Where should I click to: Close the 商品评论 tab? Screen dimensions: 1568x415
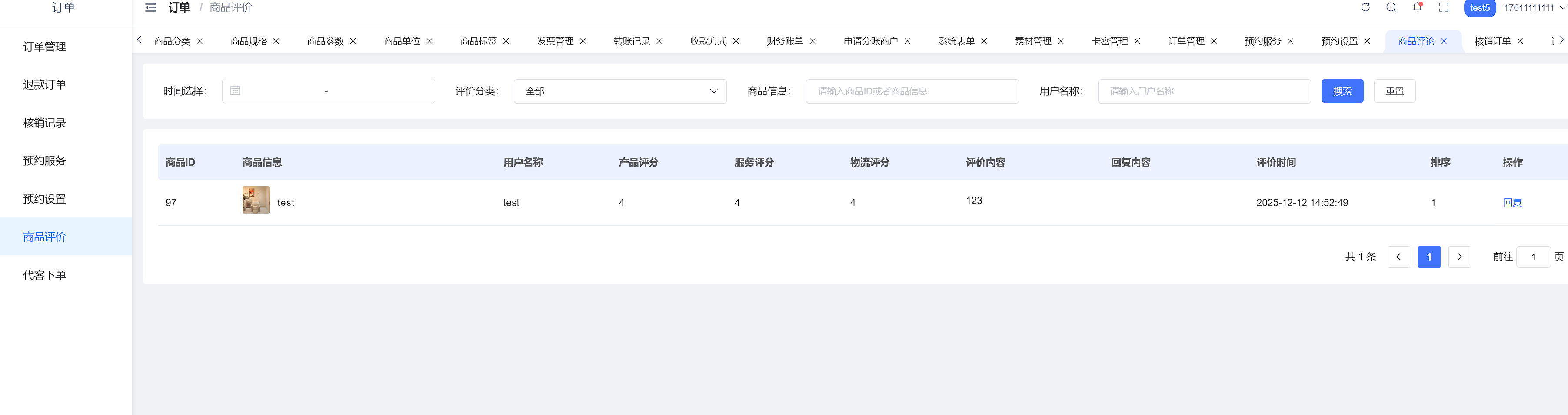click(x=1444, y=41)
